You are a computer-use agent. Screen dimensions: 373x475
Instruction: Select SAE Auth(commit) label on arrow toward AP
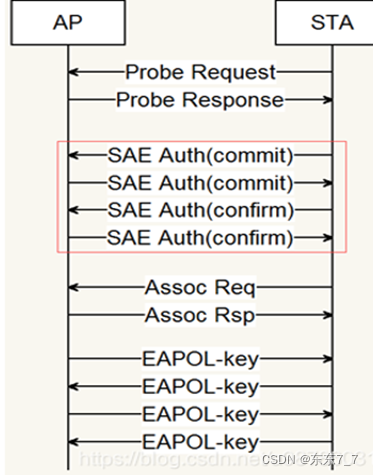[200, 155]
